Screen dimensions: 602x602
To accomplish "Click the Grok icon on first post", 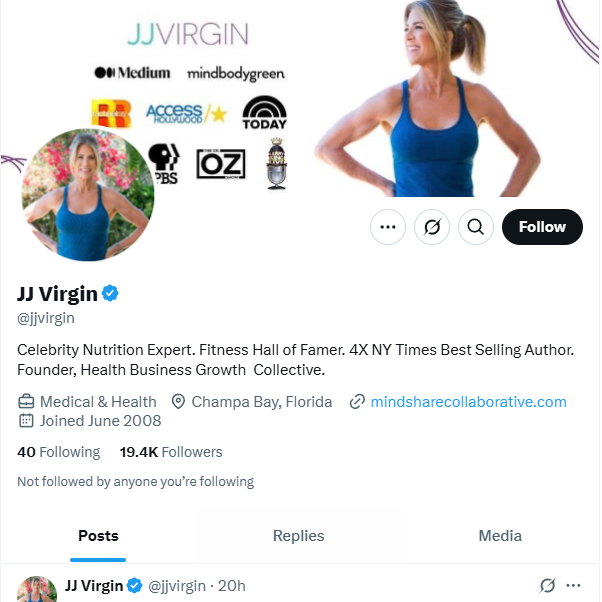I will coord(547,585).
